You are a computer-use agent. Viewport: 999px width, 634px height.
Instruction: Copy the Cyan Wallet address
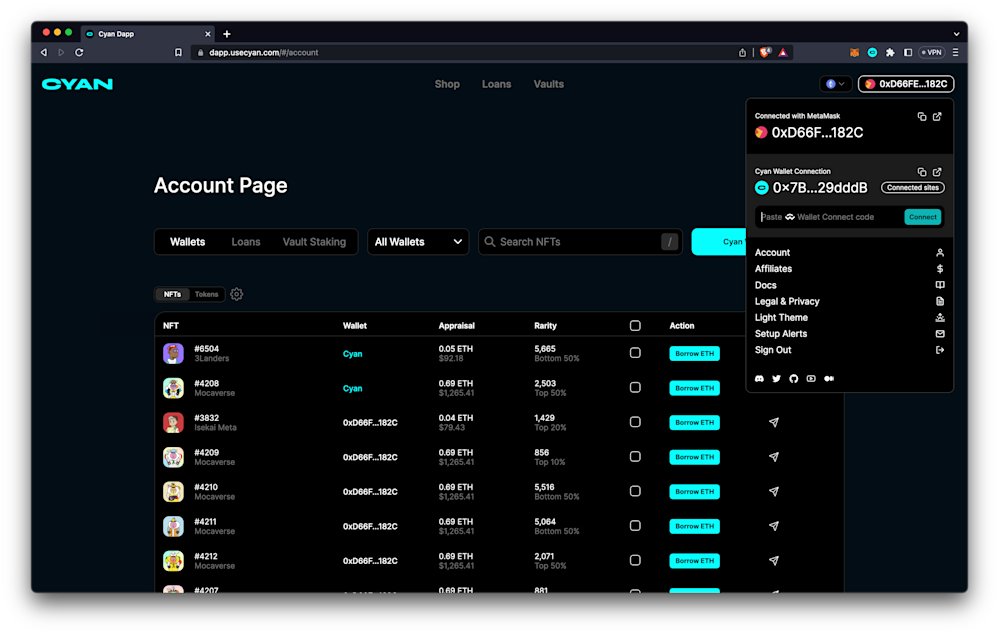click(921, 172)
